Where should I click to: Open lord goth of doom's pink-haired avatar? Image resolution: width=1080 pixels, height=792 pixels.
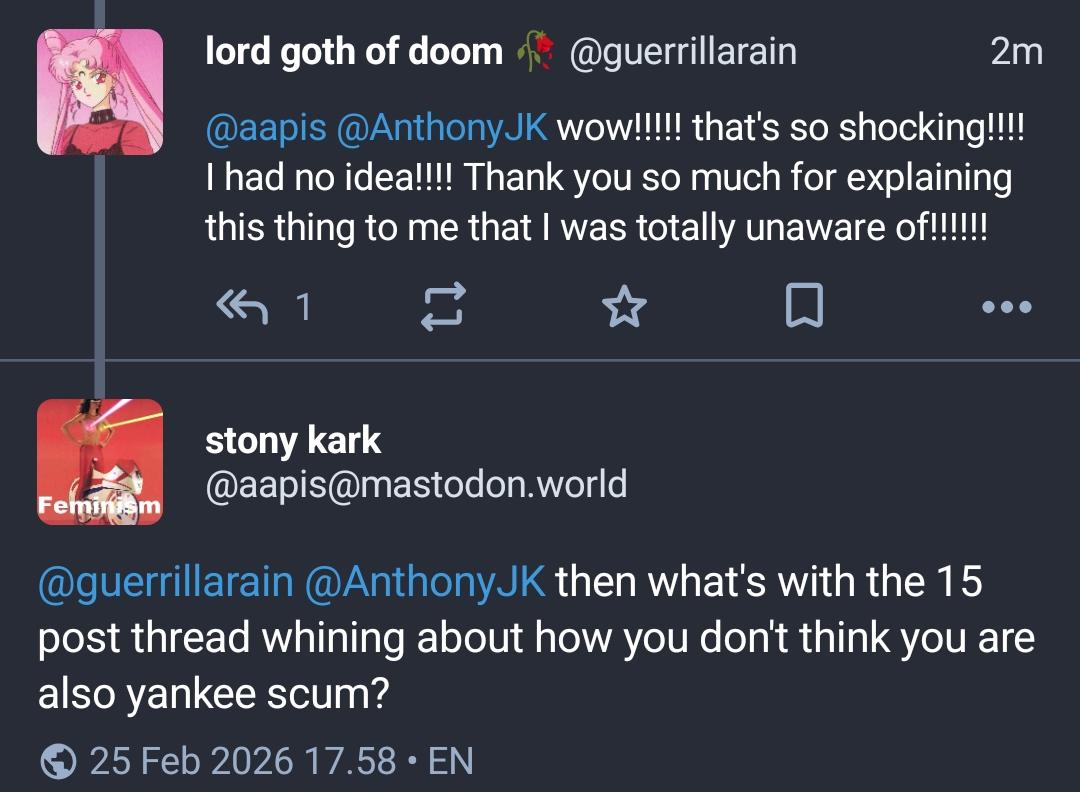pyautogui.click(x=100, y=92)
